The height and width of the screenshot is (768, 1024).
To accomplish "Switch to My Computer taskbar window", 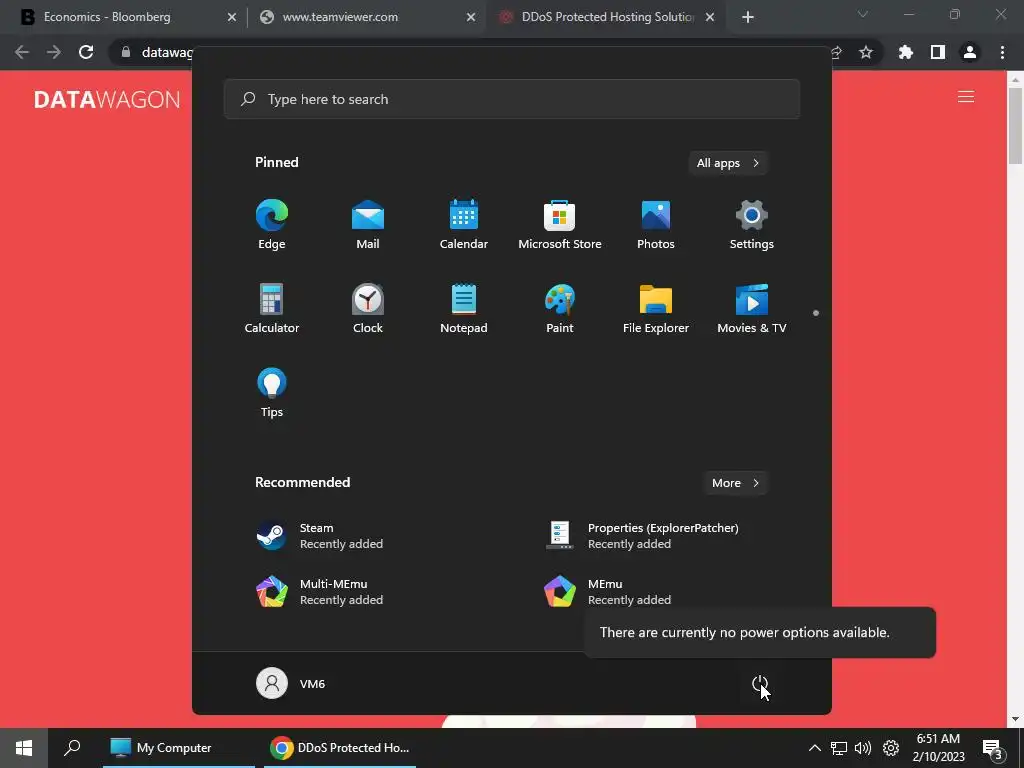I will 179,748.
